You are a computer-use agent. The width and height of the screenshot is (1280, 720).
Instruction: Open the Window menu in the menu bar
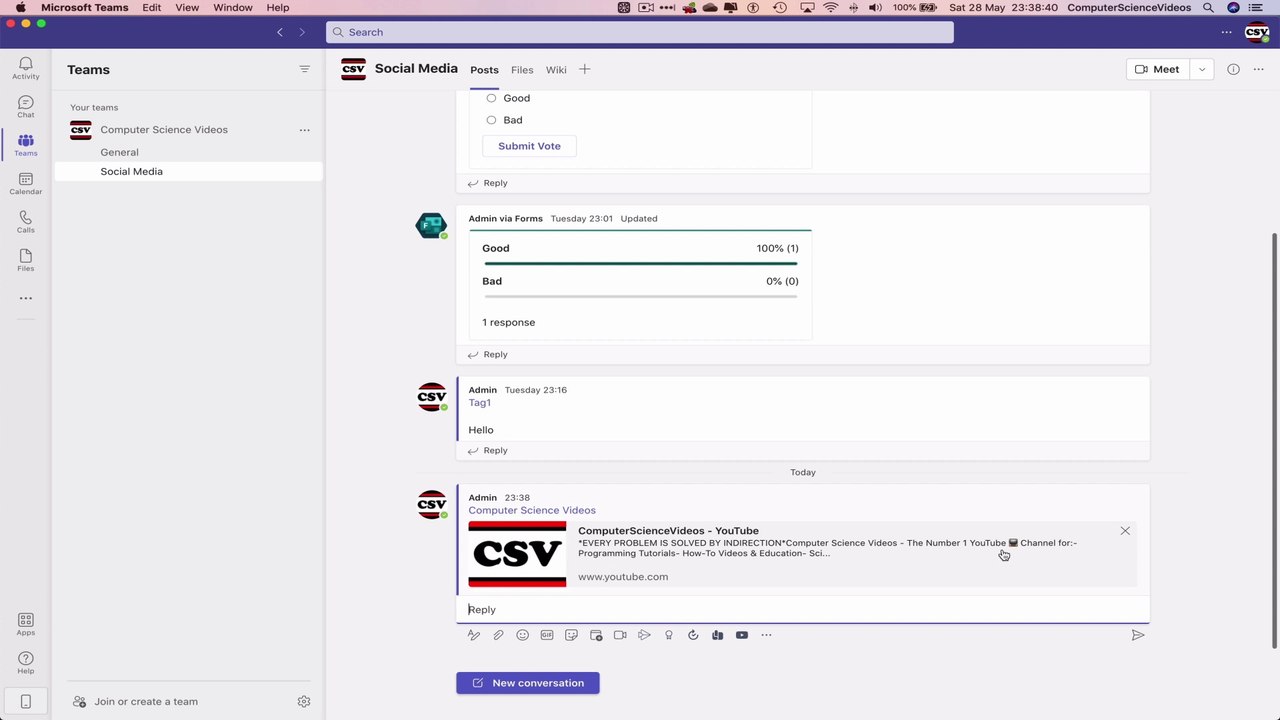click(233, 8)
